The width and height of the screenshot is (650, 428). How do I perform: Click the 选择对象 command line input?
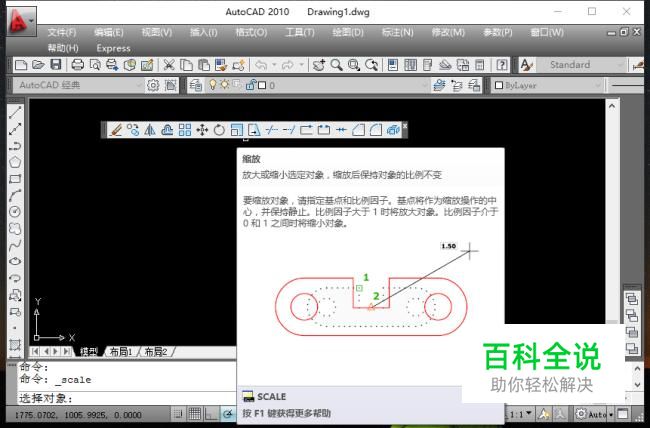126,399
